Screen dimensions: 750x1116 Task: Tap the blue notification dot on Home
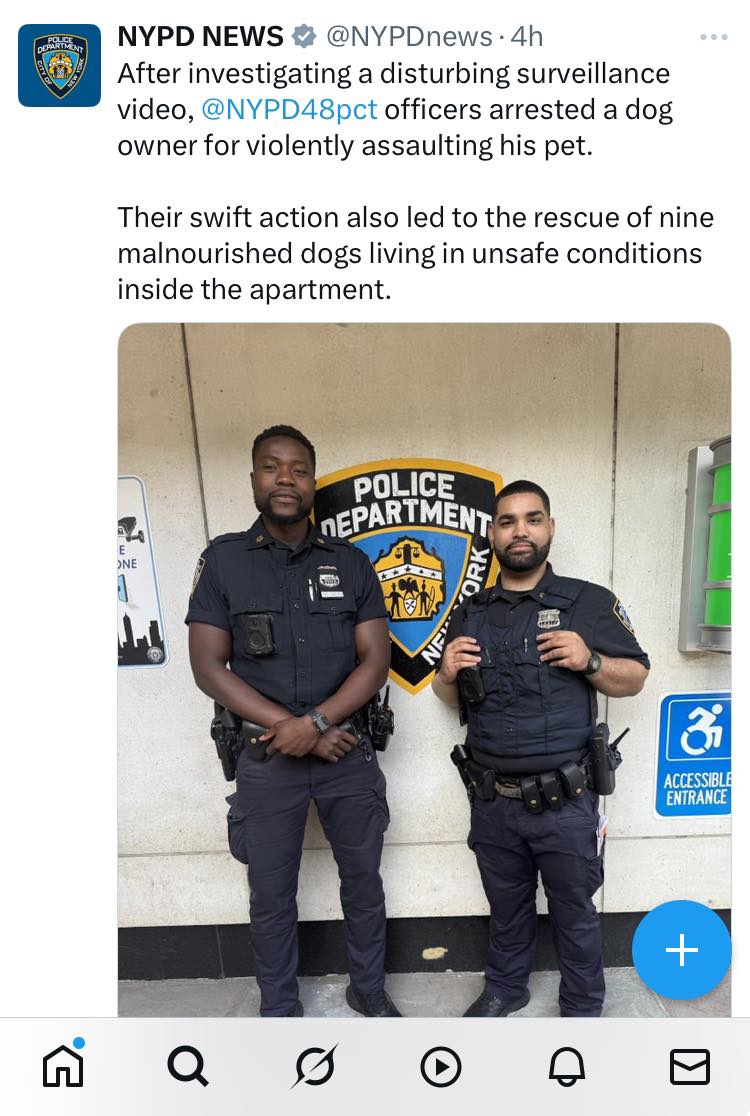coord(79,1043)
